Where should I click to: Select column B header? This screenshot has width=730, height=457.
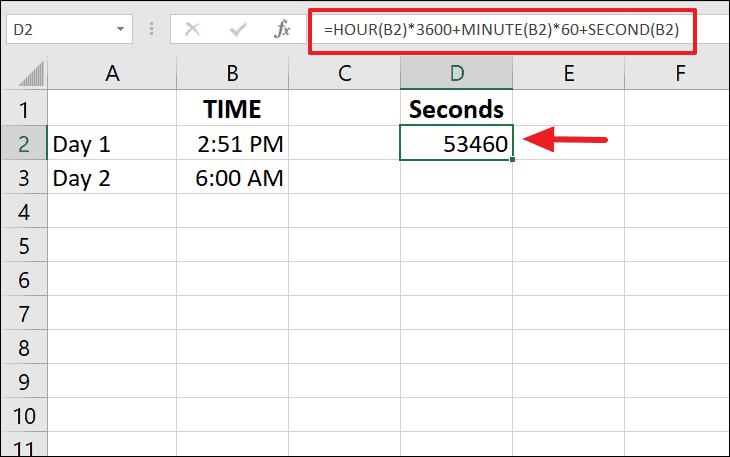click(x=232, y=74)
